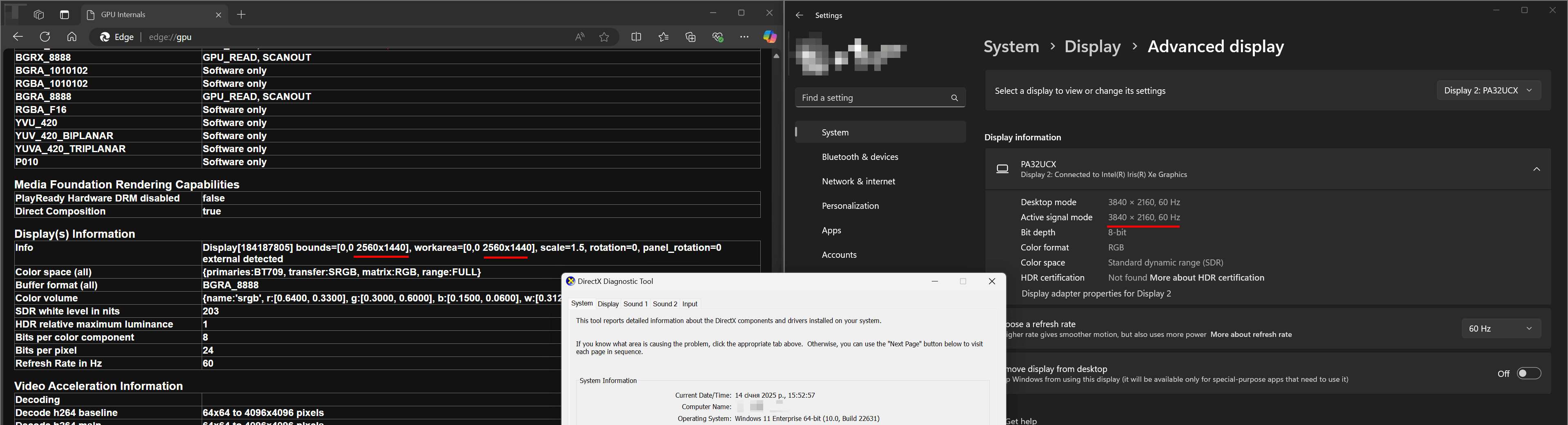This screenshot has height=425, width=1568.
Task: Switch to DirectX Input tab
Action: 690,304
